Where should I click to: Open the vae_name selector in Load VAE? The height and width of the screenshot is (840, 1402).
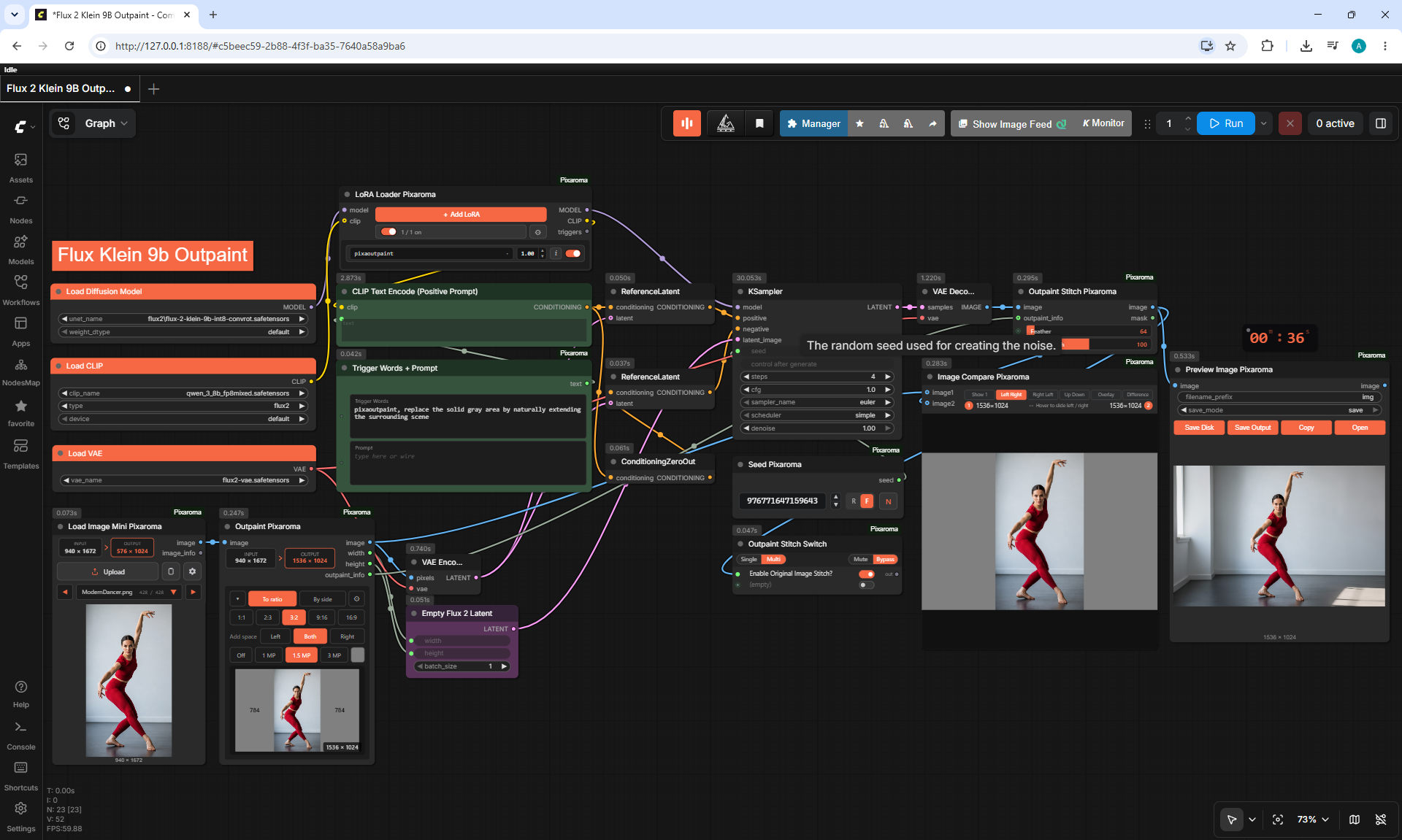point(183,480)
